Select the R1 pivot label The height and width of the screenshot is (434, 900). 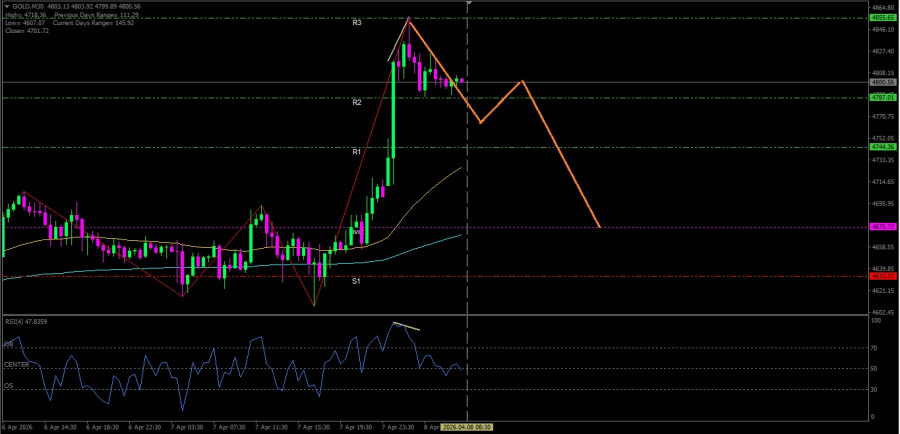pos(357,152)
